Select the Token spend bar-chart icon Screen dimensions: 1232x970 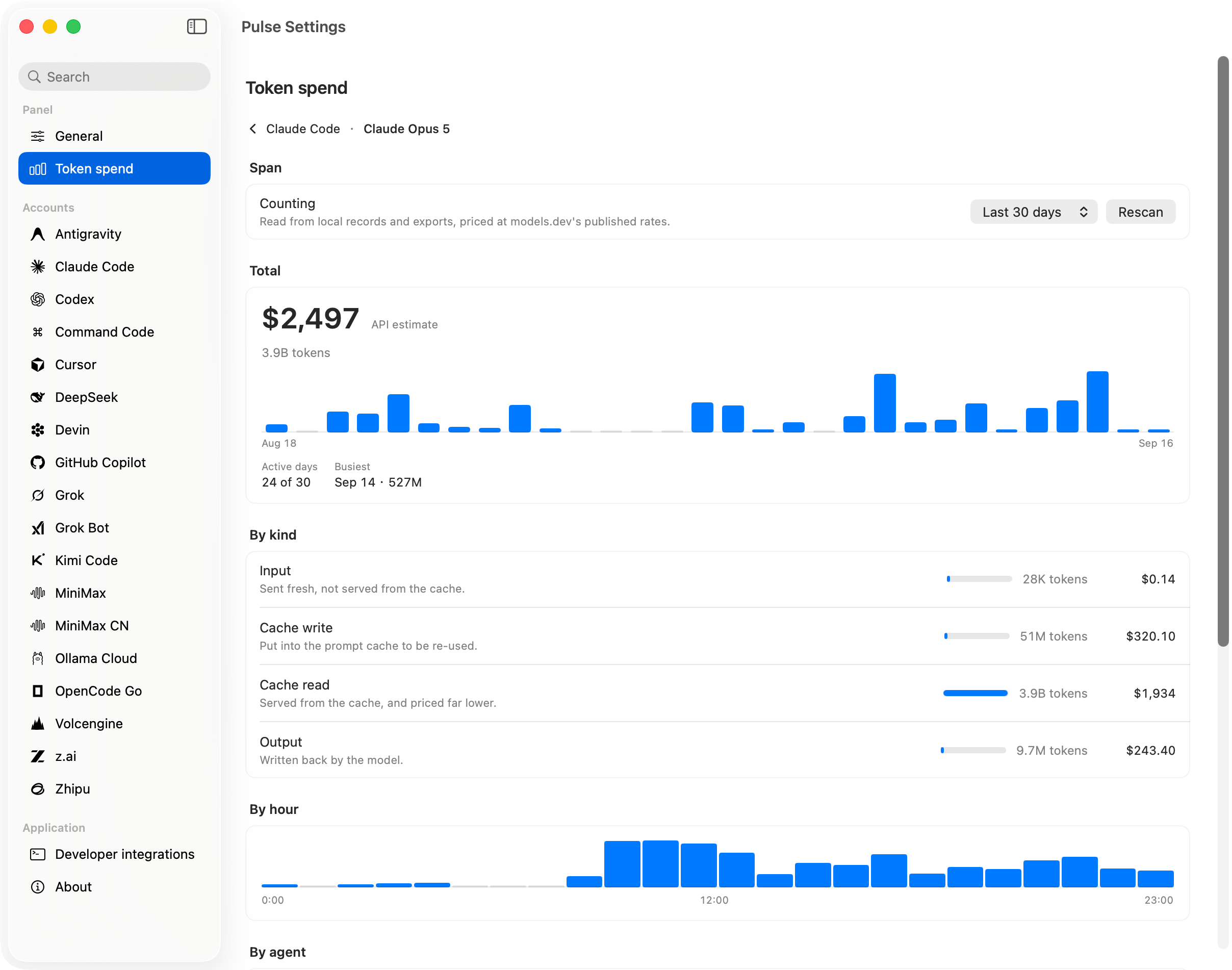pyautogui.click(x=37, y=169)
